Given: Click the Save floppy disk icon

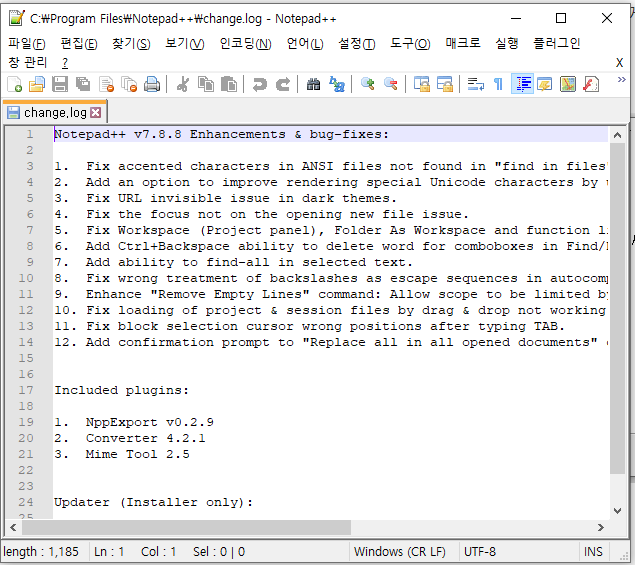Looking at the screenshot, I should click(x=60, y=84).
